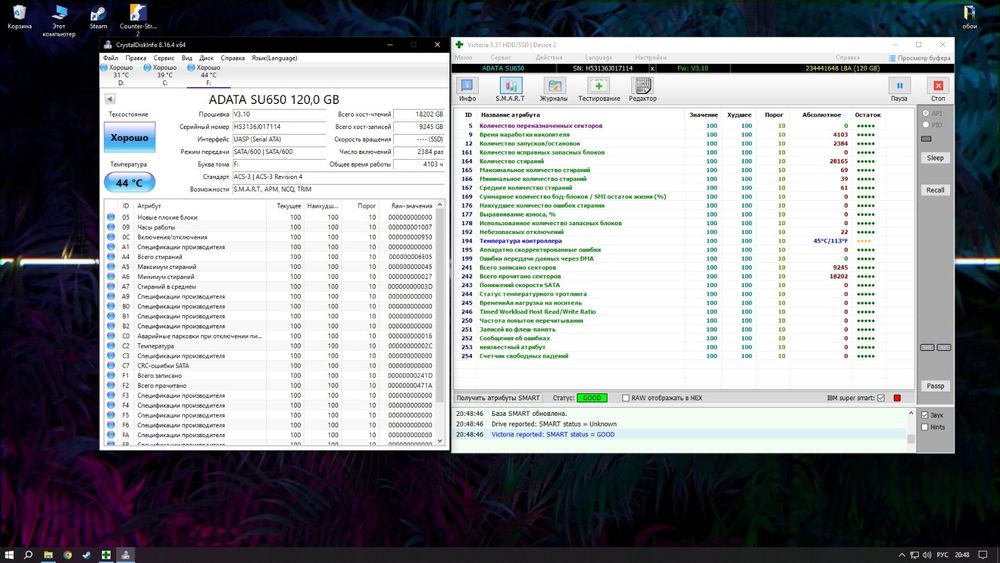Open the обои desktop folder
The width and height of the screenshot is (1000, 563).
[969, 17]
